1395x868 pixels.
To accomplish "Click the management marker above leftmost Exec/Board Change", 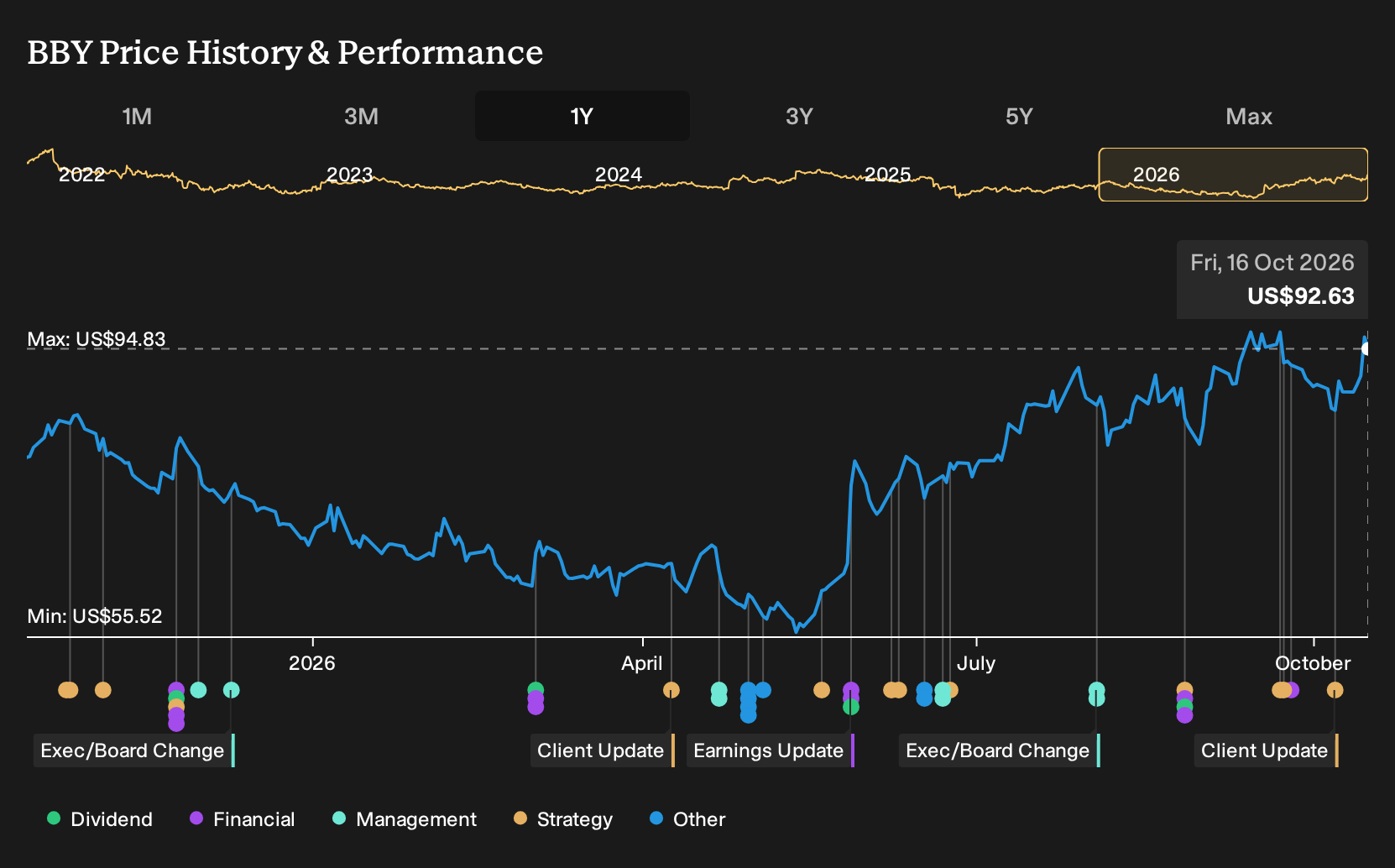I will click(x=232, y=690).
